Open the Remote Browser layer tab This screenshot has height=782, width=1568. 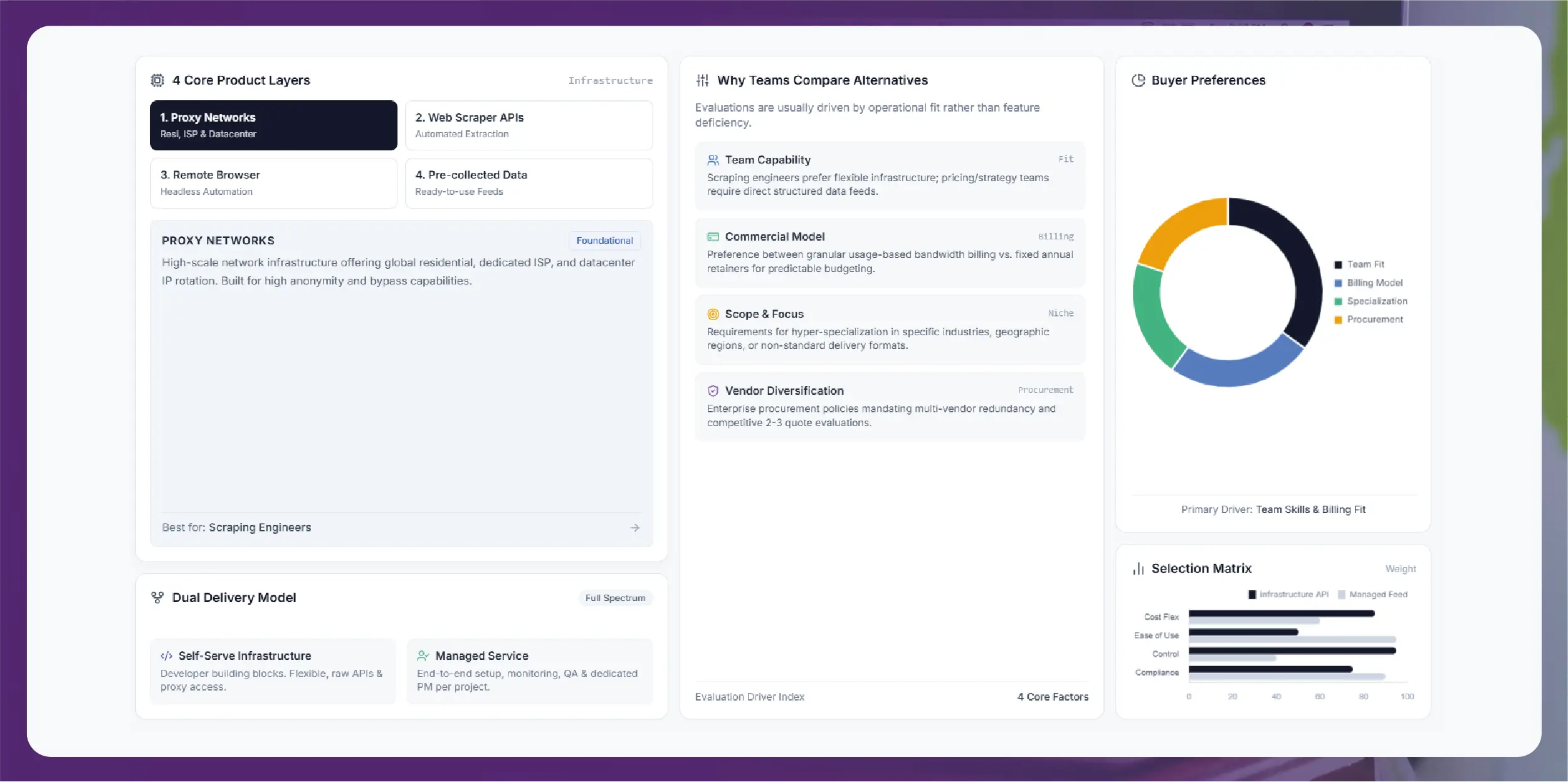coord(273,183)
